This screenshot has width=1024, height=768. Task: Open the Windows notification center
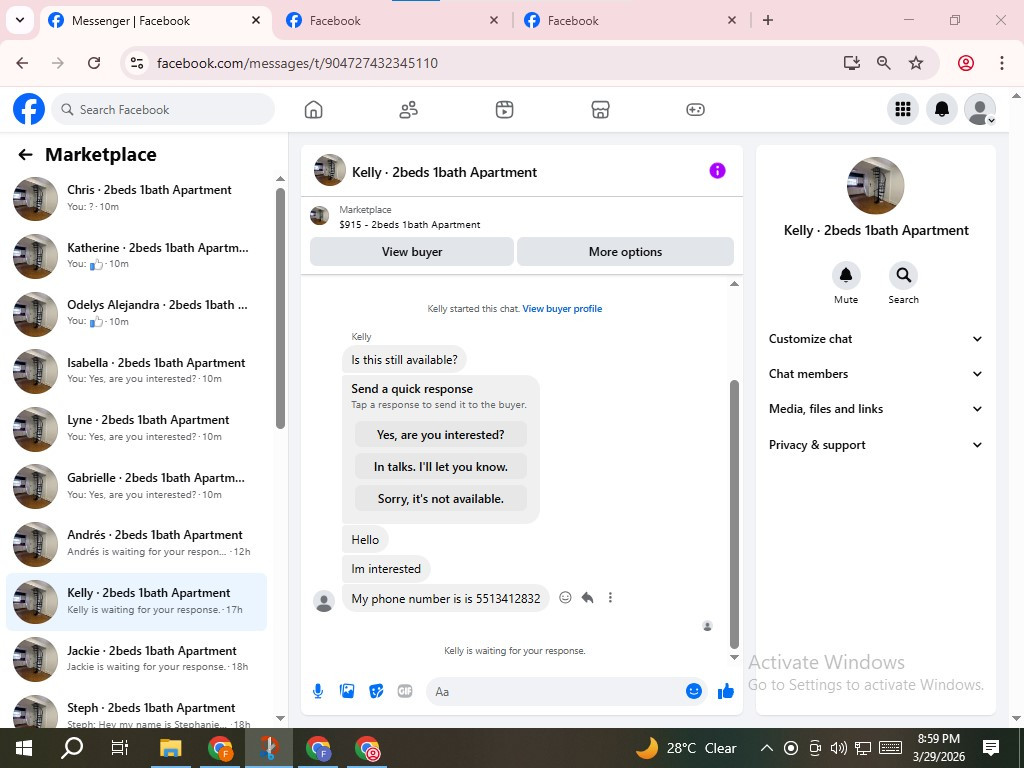990,748
